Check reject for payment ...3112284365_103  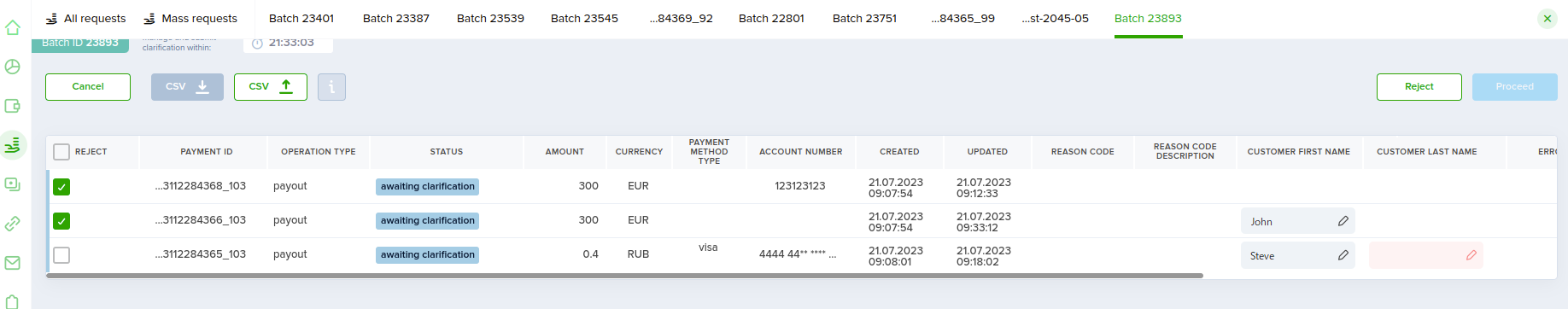coord(61,255)
